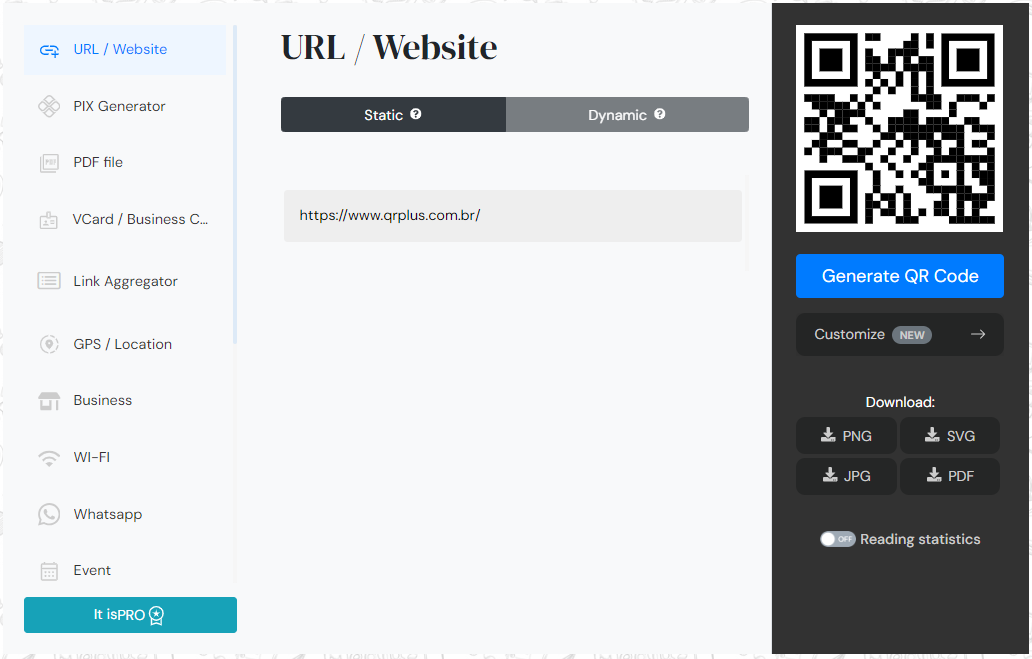Select the URL / Website chain icon

coord(49,48)
